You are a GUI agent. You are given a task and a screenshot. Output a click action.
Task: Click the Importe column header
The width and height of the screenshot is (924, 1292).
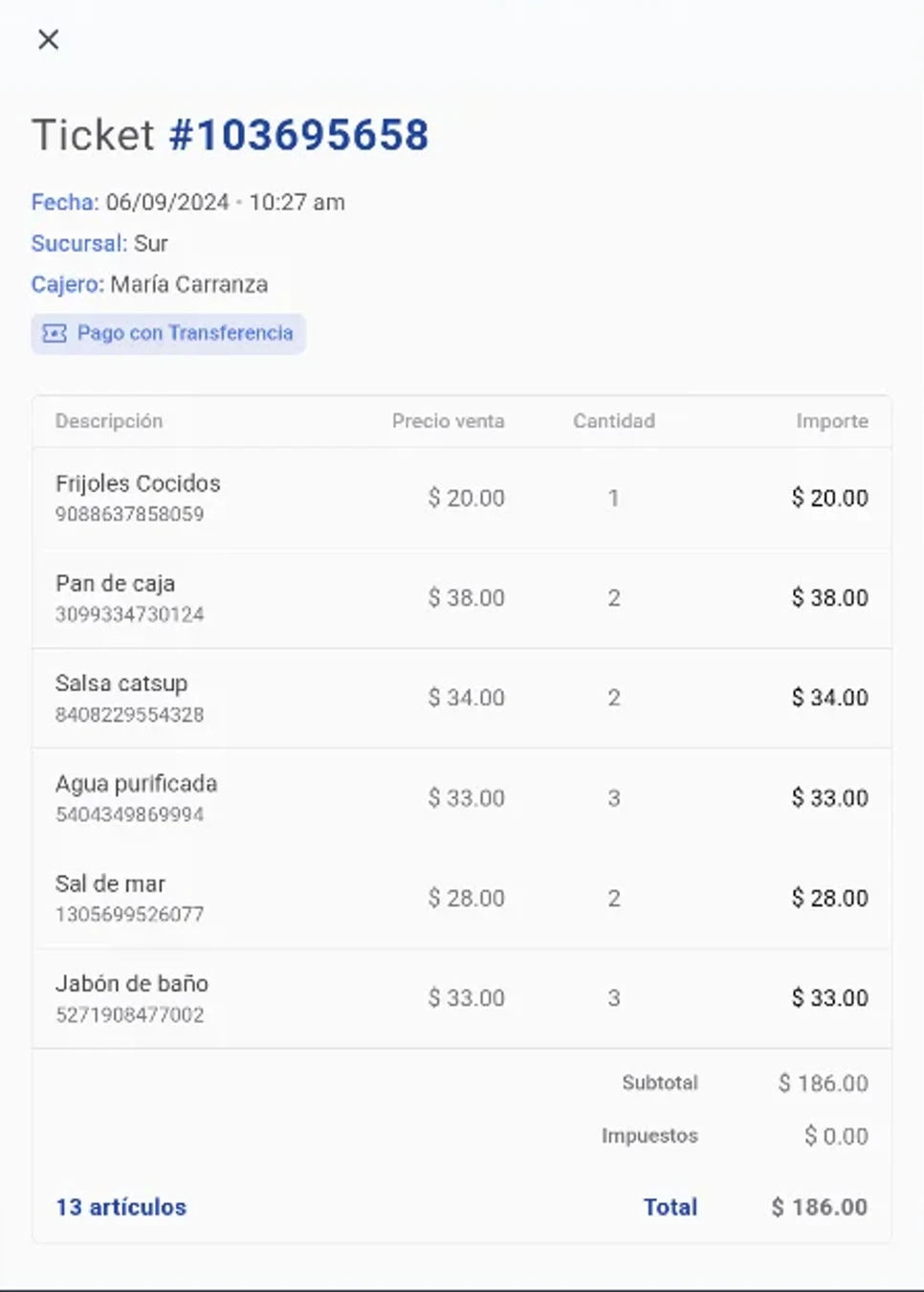tap(832, 421)
